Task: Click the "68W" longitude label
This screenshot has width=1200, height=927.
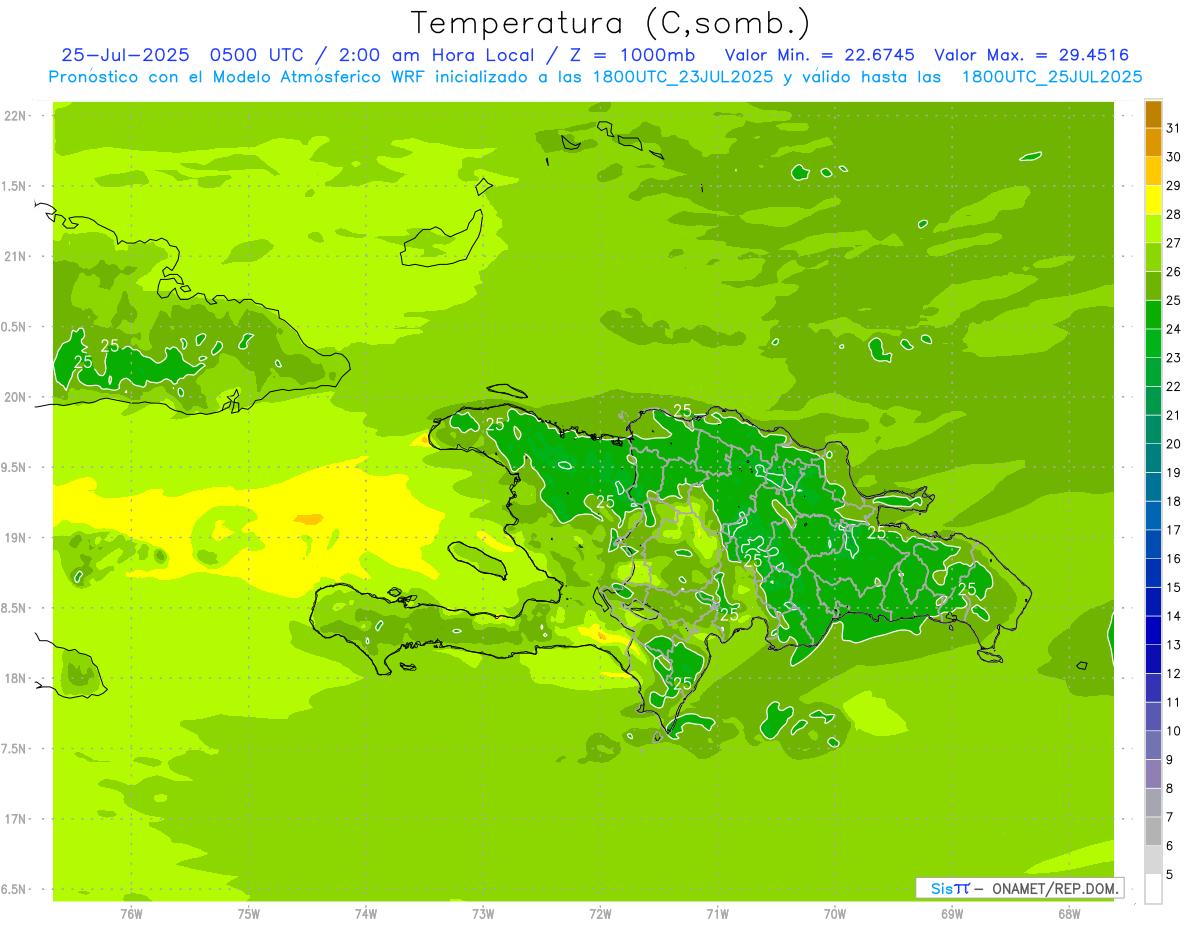Action: (1069, 913)
